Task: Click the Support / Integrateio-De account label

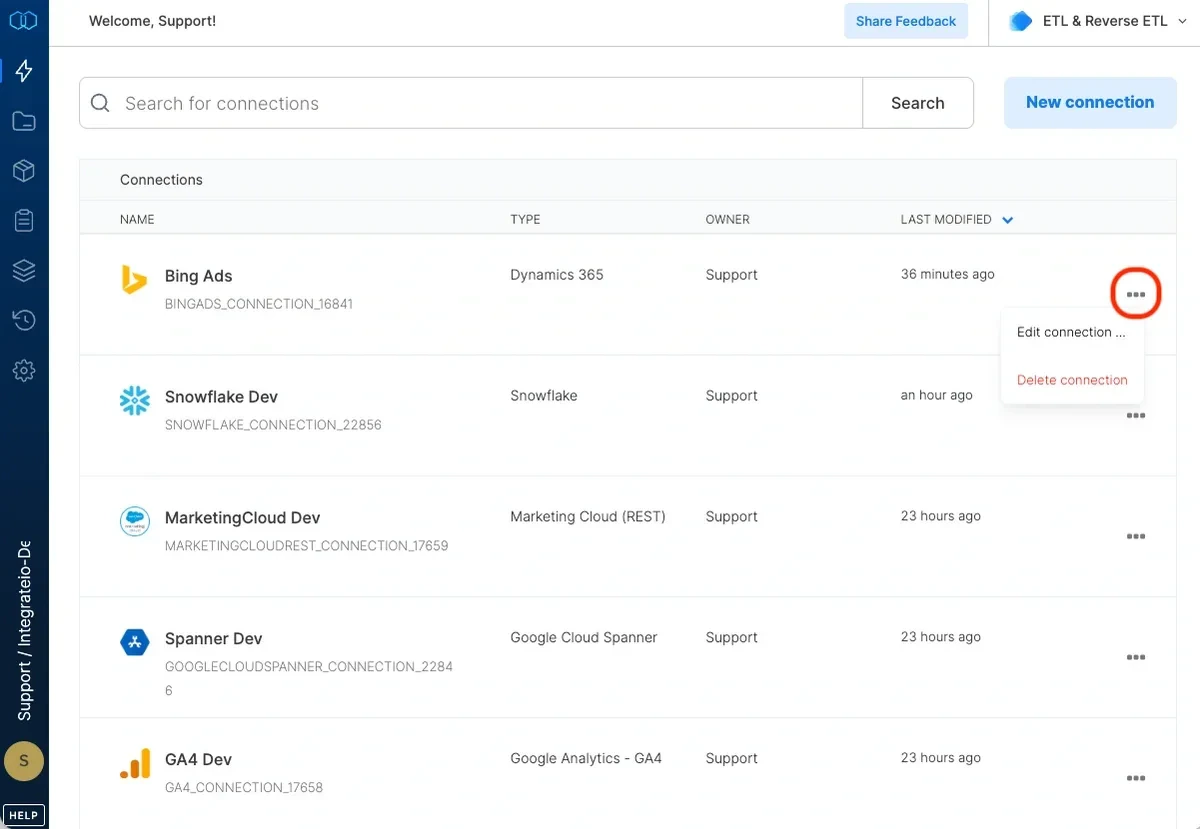Action: [x=24, y=631]
